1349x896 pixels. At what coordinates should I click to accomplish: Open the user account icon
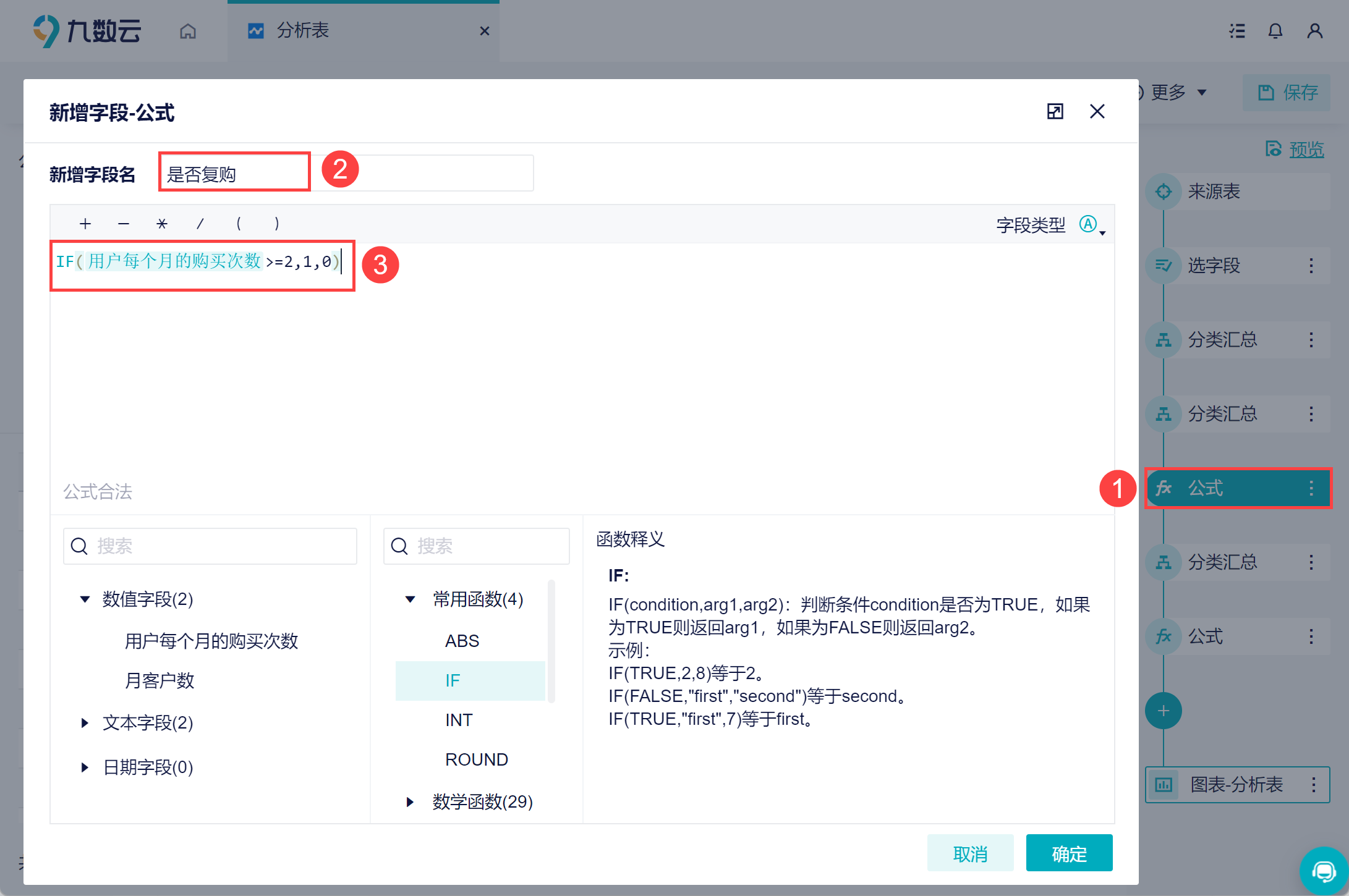(x=1315, y=31)
